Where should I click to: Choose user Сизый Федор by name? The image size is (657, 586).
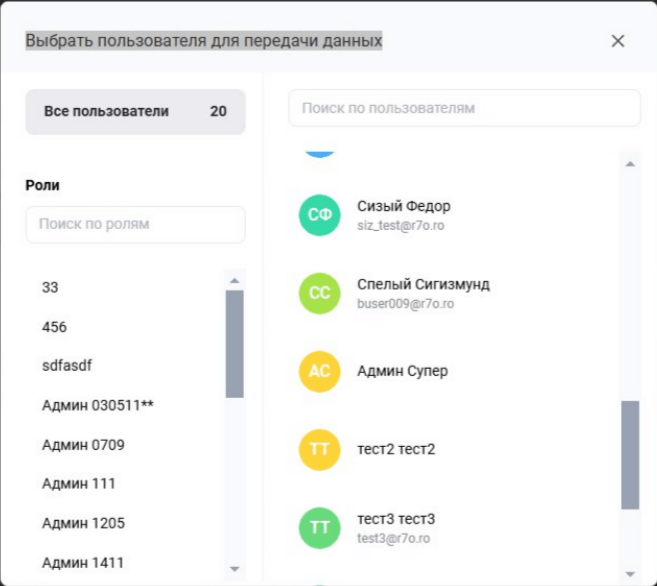coord(404,206)
